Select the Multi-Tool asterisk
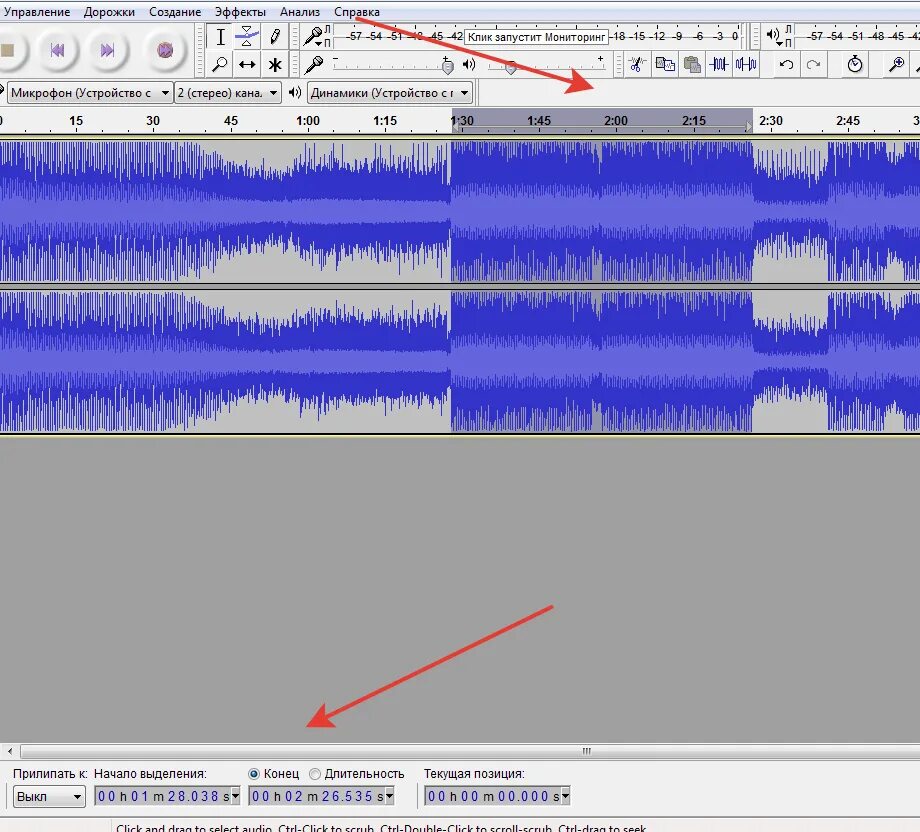 coord(275,64)
